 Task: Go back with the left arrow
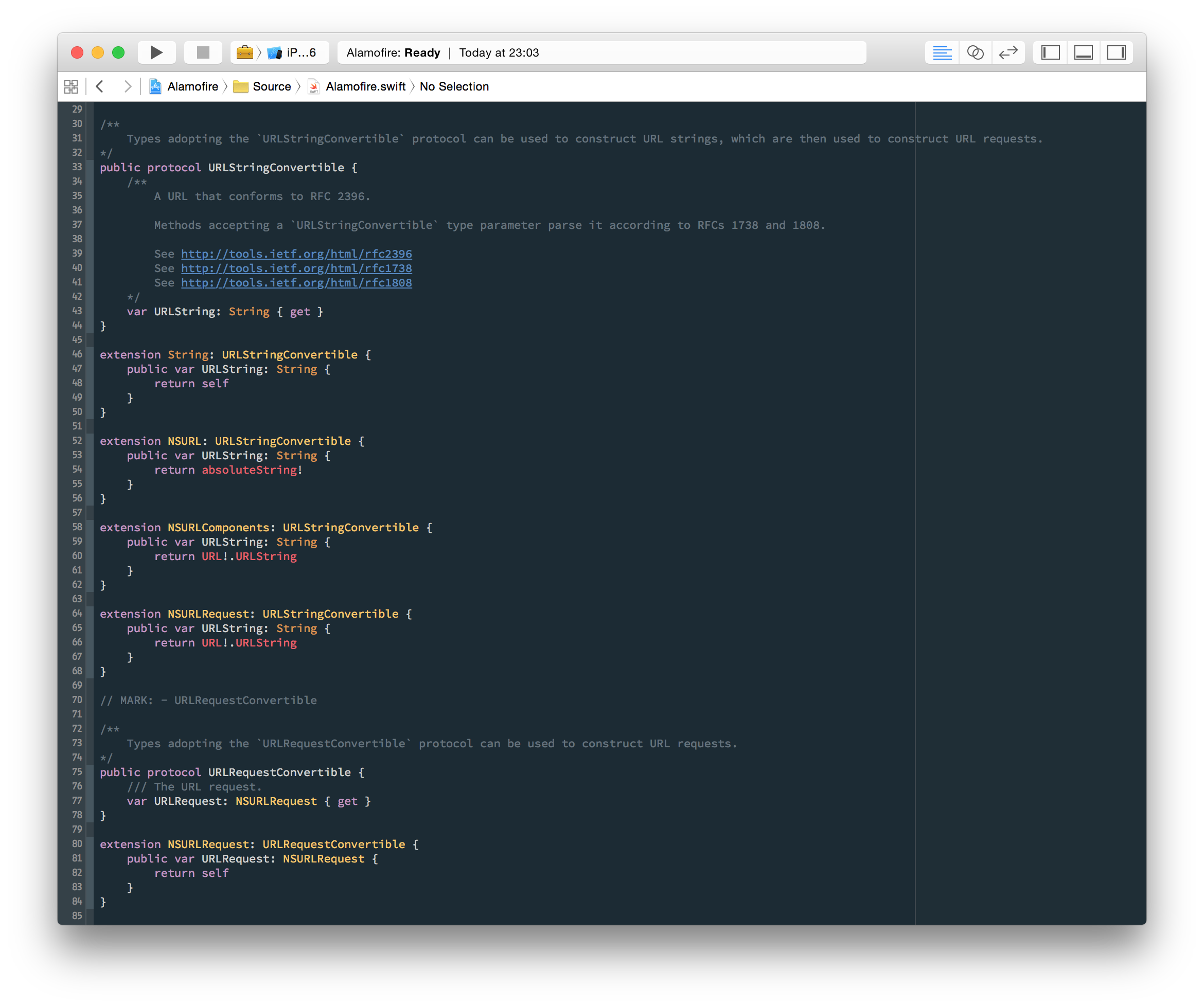click(100, 86)
